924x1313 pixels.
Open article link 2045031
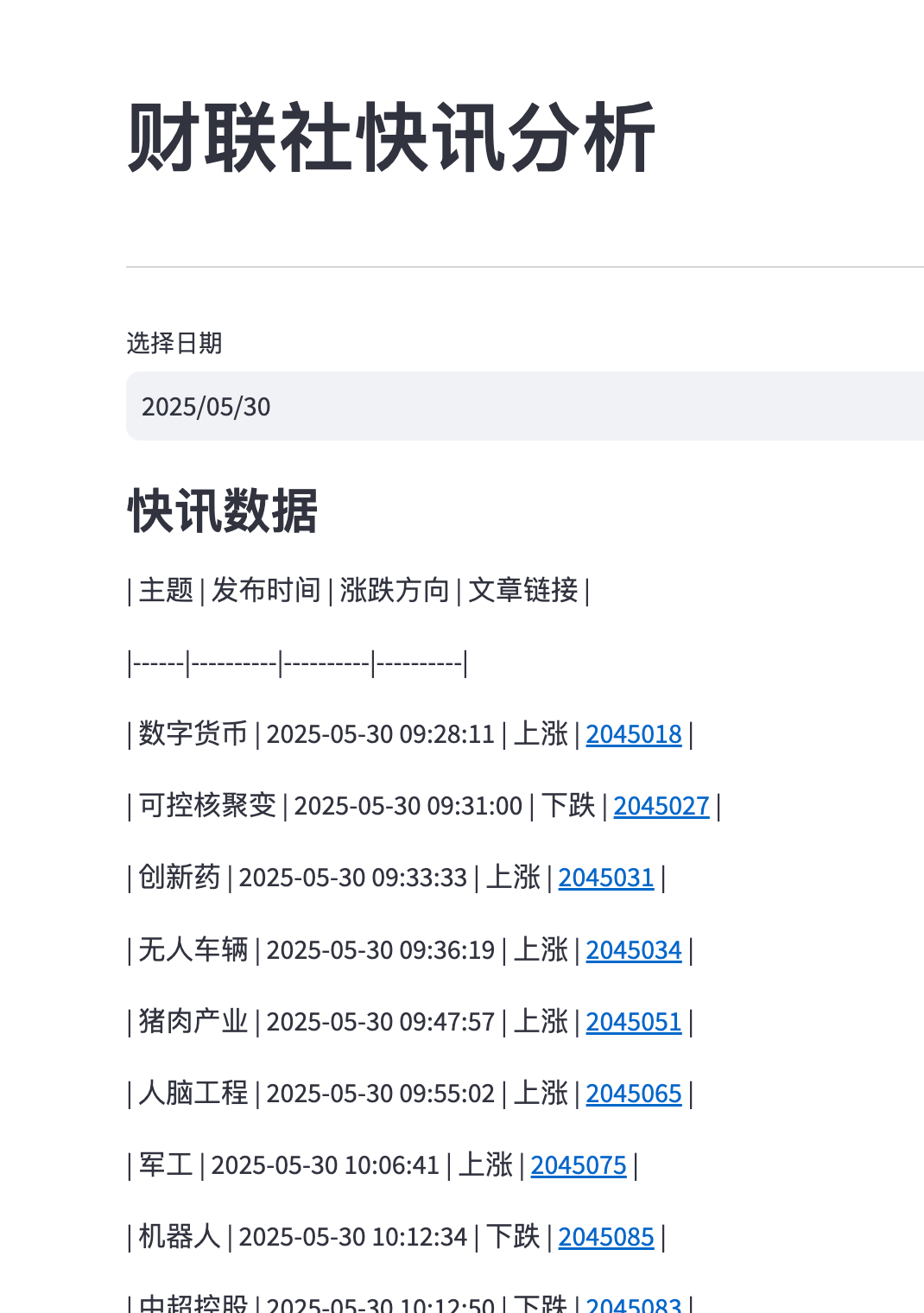click(606, 878)
